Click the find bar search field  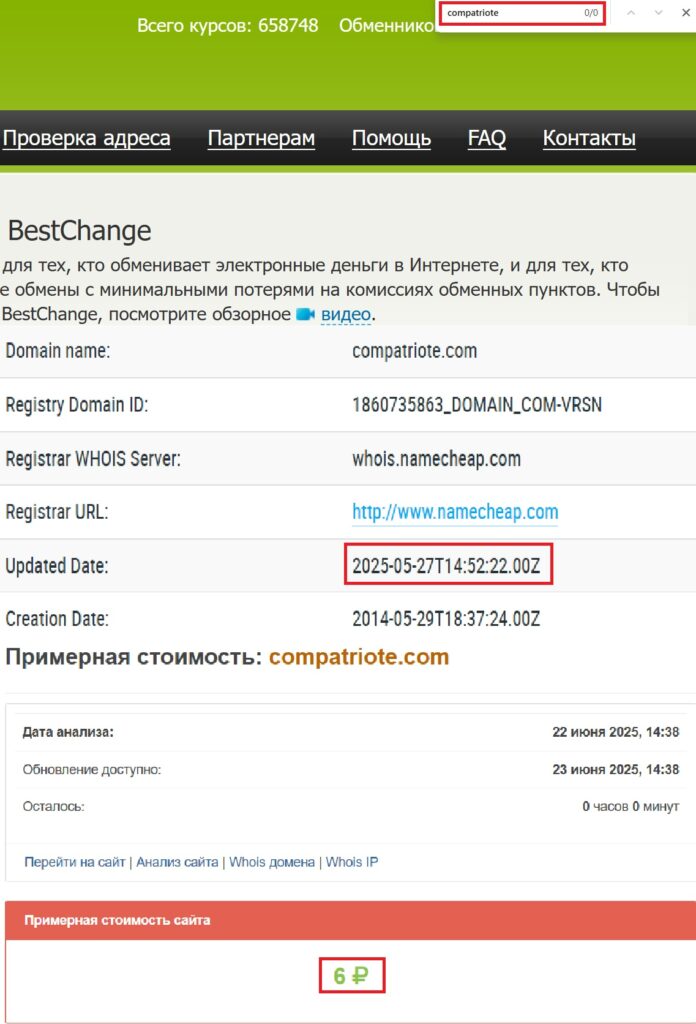click(x=510, y=13)
